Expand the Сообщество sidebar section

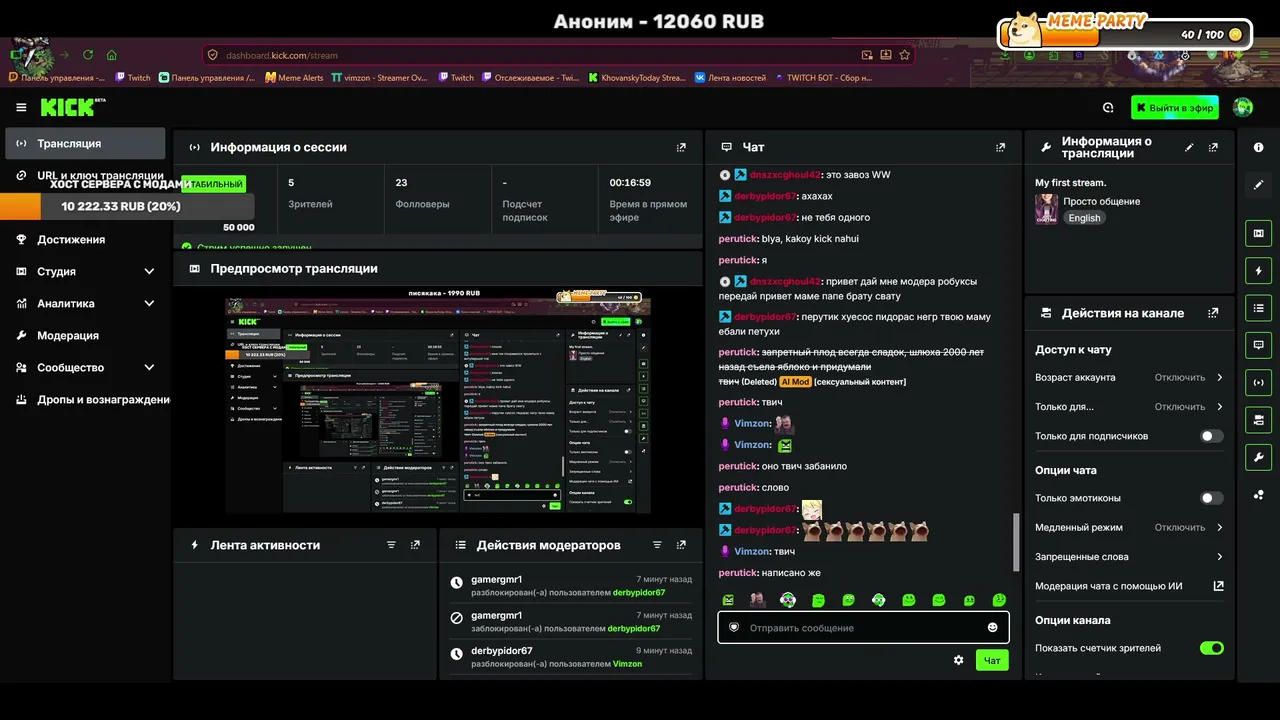(x=85, y=367)
